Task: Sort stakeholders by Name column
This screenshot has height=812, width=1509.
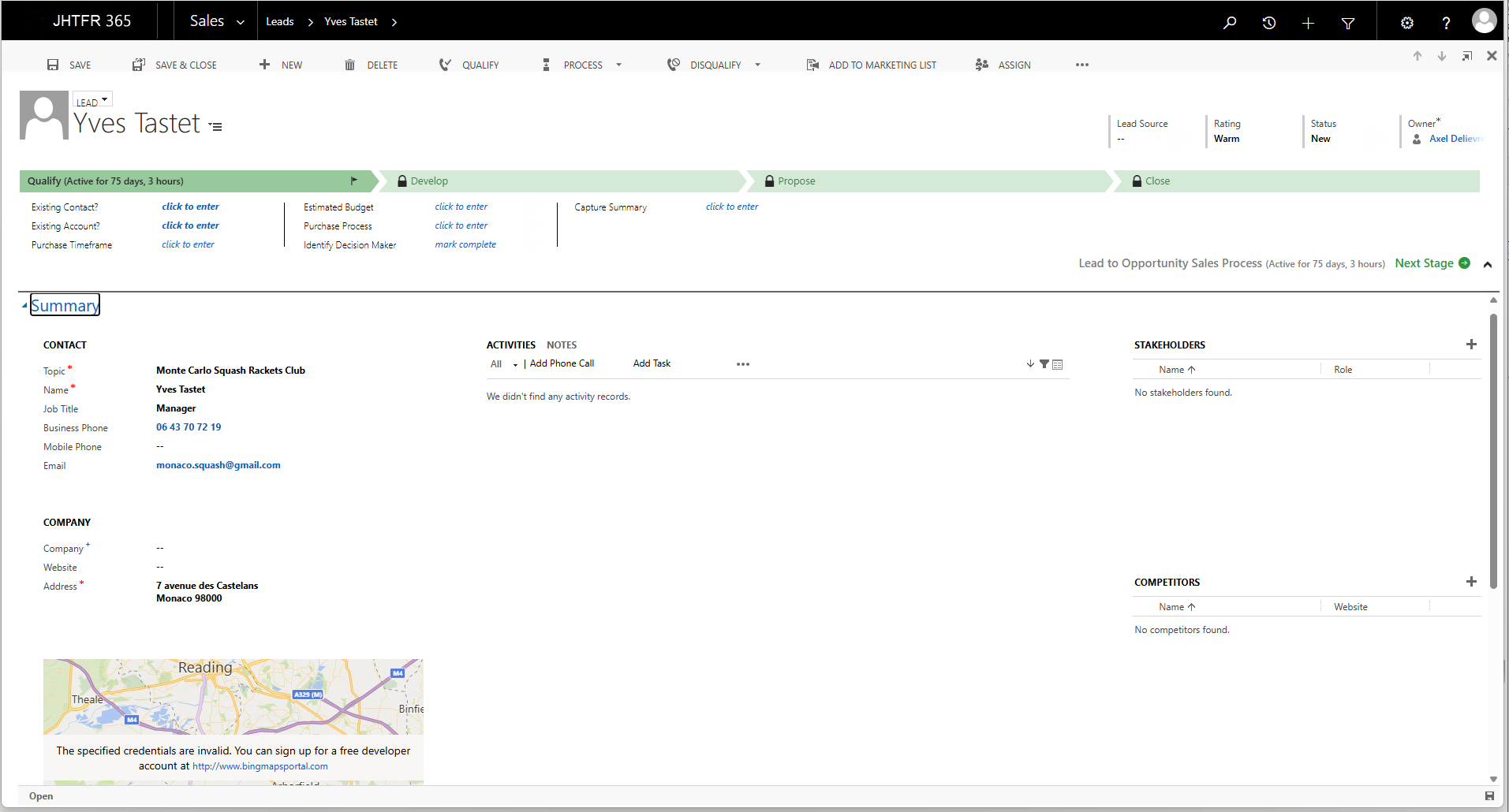Action: (1177, 370)
